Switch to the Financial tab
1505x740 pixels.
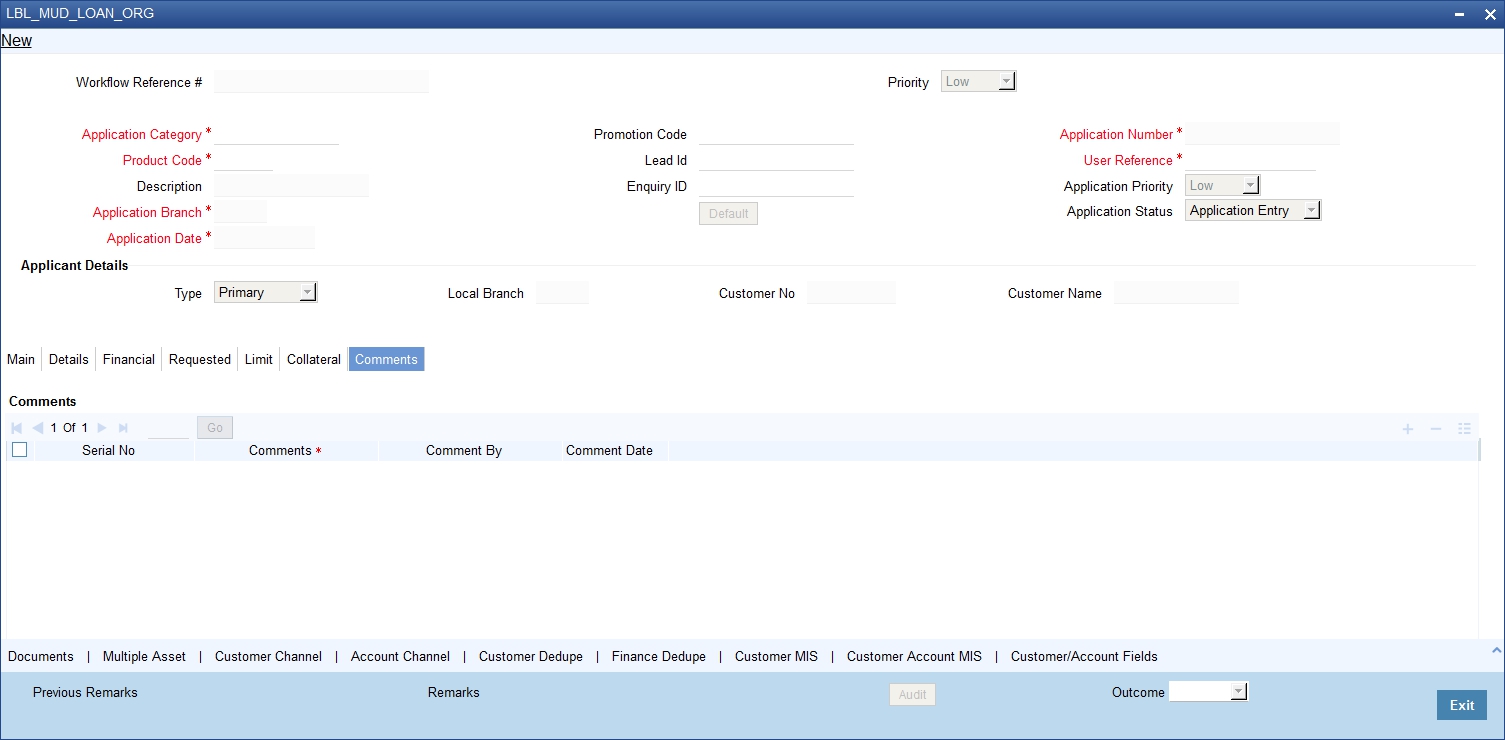129,360
